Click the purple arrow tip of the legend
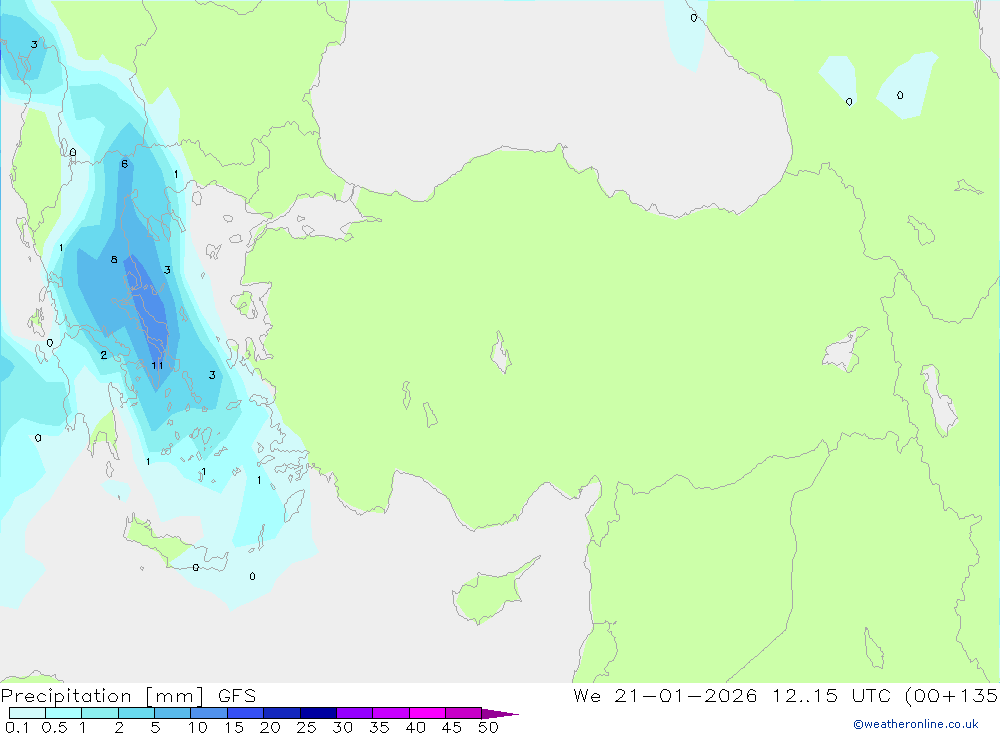 point(499,714)
